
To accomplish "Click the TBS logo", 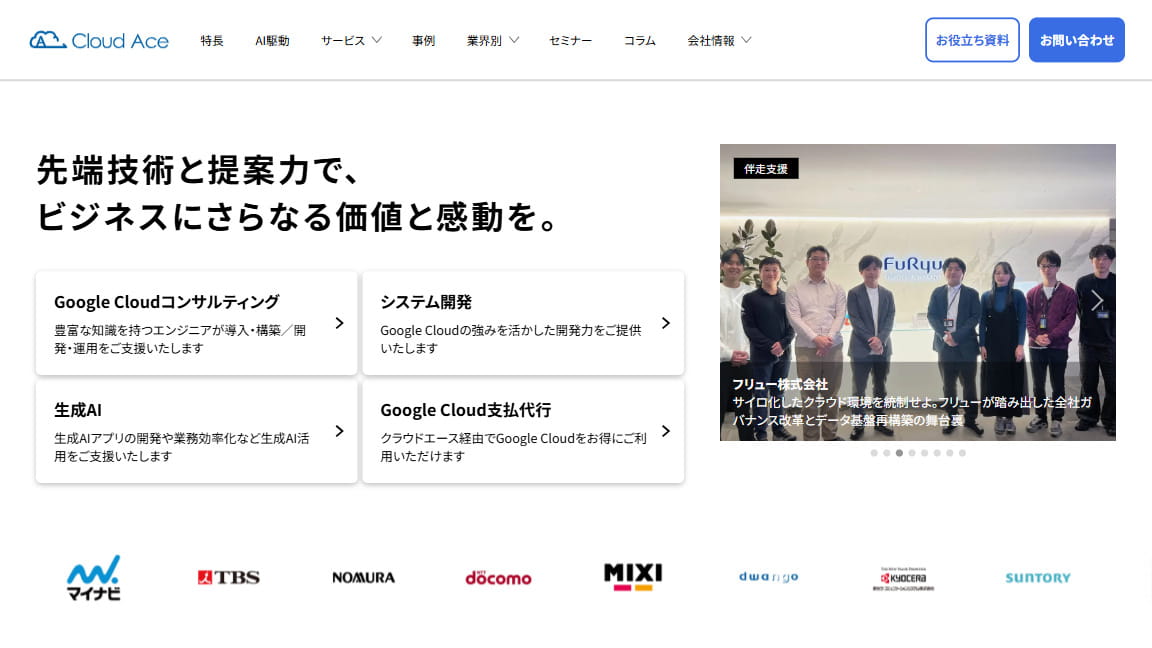I will 228,577.
